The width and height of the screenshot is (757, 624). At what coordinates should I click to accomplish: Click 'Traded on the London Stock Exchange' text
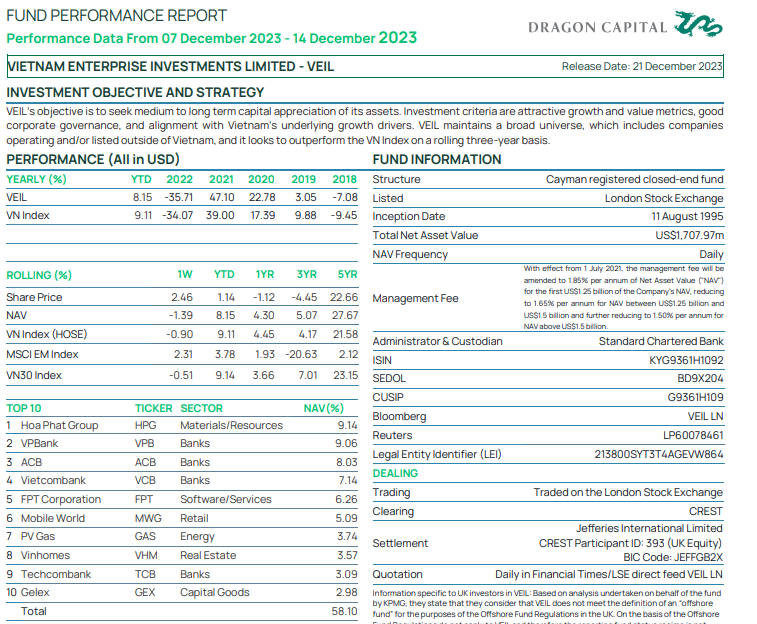click(628, 492)
